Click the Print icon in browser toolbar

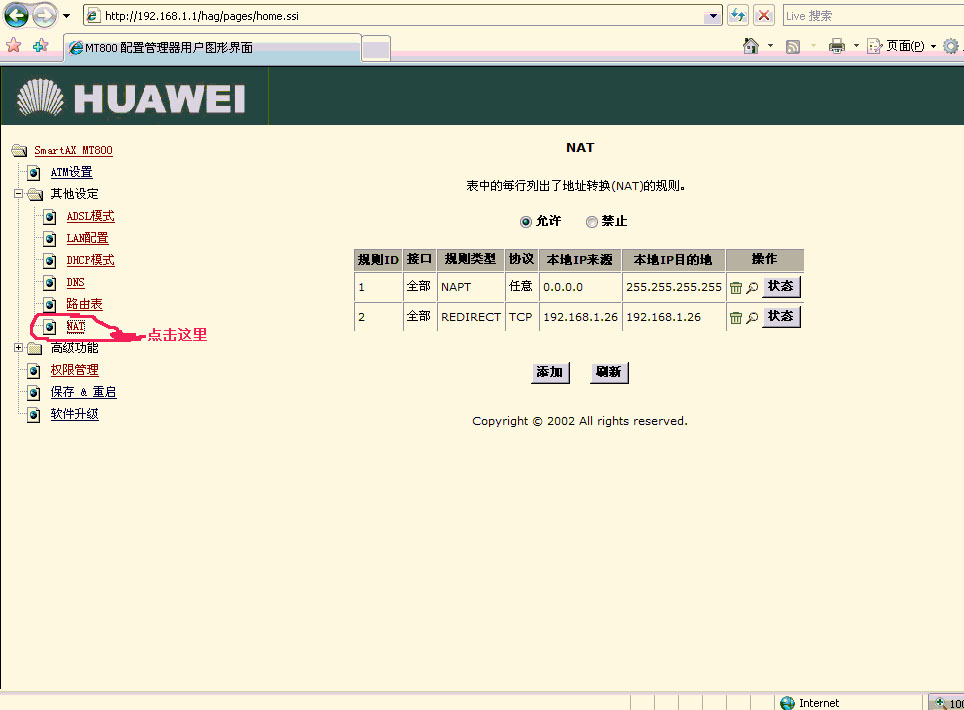coord(837,46)
